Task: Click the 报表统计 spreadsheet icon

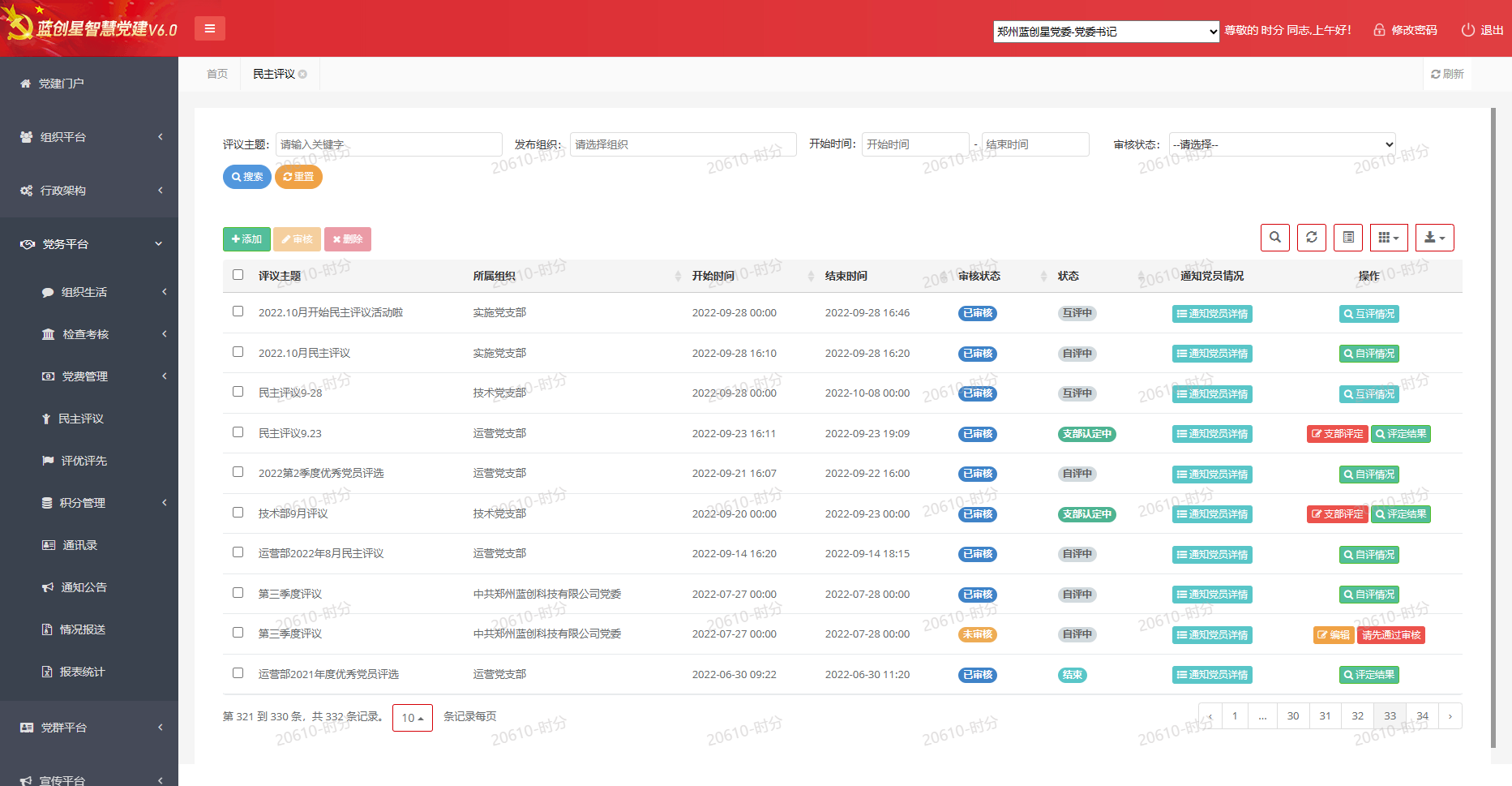Action: tap(46, 672)
